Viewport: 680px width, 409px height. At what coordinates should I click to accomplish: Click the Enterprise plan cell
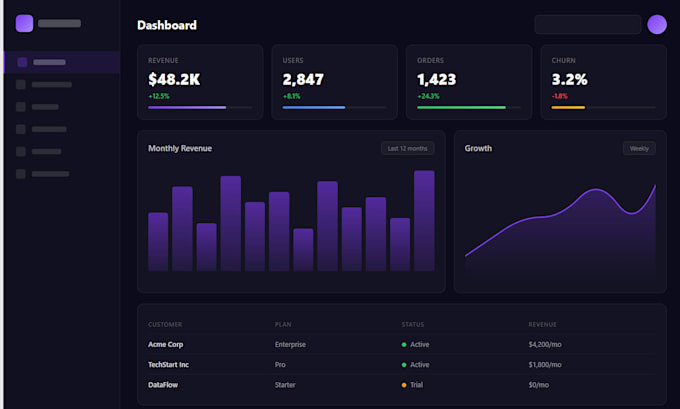click(x=290, y=344)
